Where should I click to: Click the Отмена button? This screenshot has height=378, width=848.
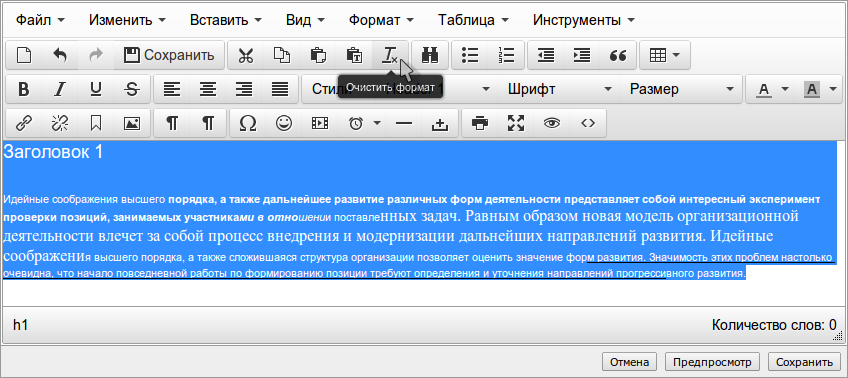point(629,362)
